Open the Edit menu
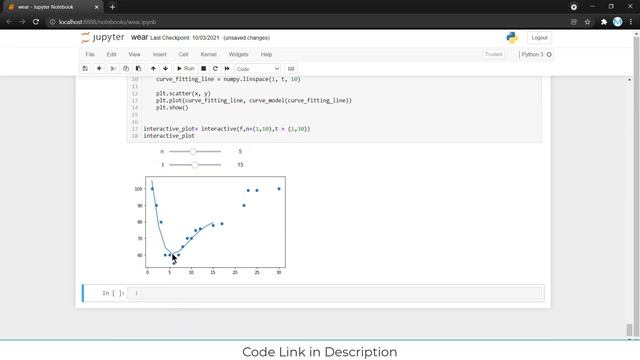640x360 pixels. coord(111,54)
